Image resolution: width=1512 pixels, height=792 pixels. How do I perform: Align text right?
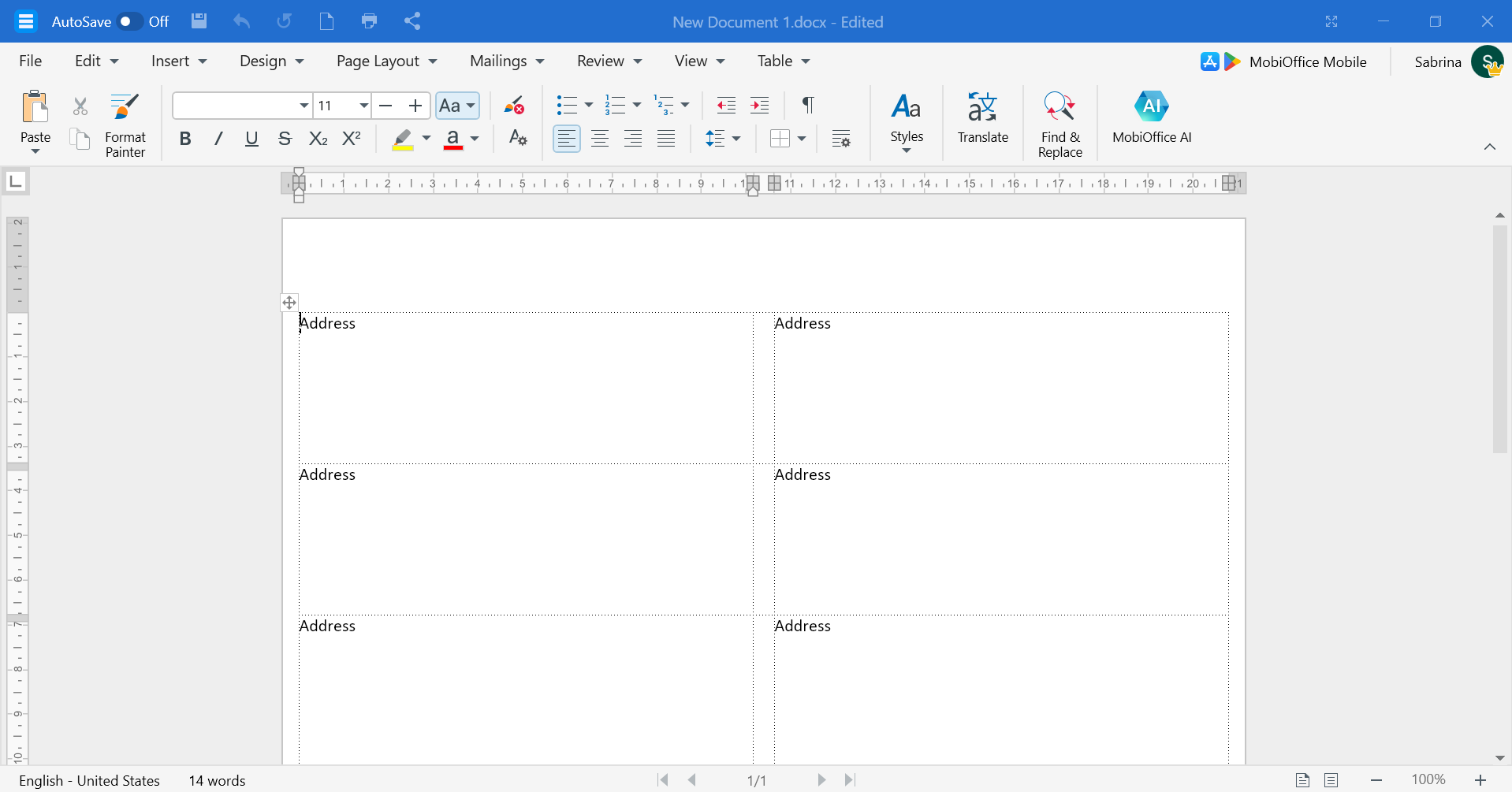click(633, 139)
